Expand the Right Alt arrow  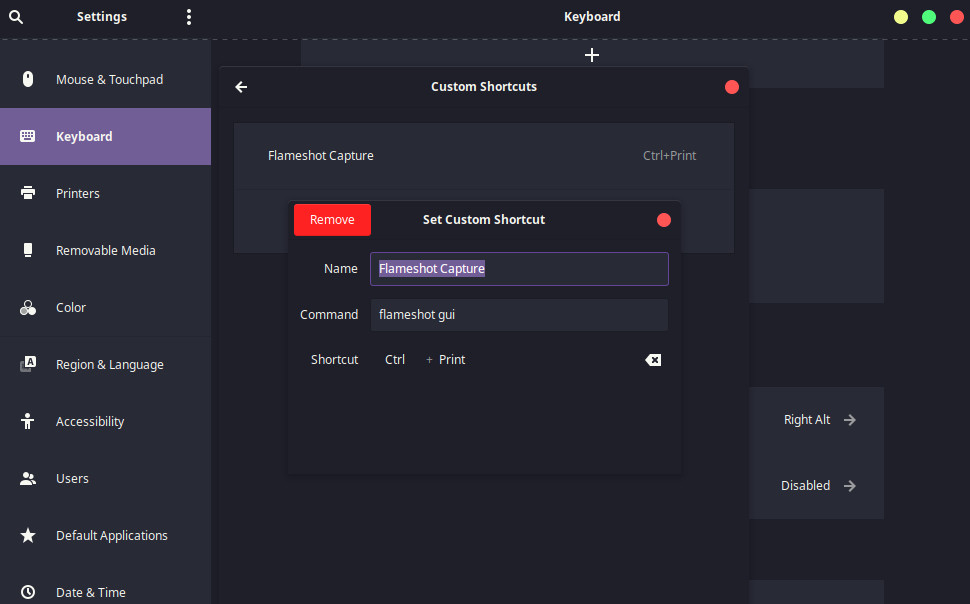850,420
